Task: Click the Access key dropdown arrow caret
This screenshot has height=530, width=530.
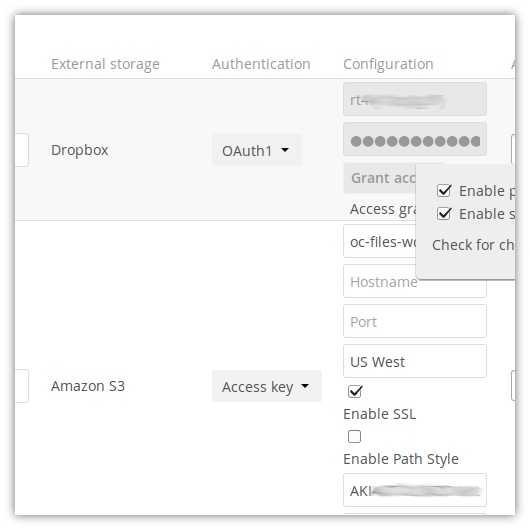Action: tap(305, 386)
